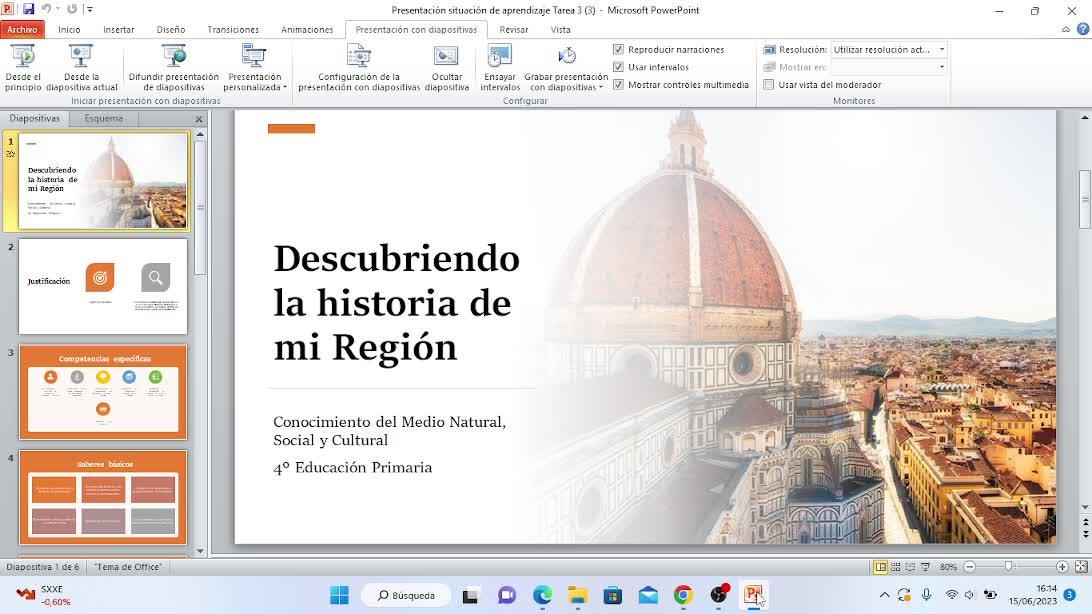The image size is (1092, 614).
Task: Select the Justificación slide thumbnail
Action: 103,286
